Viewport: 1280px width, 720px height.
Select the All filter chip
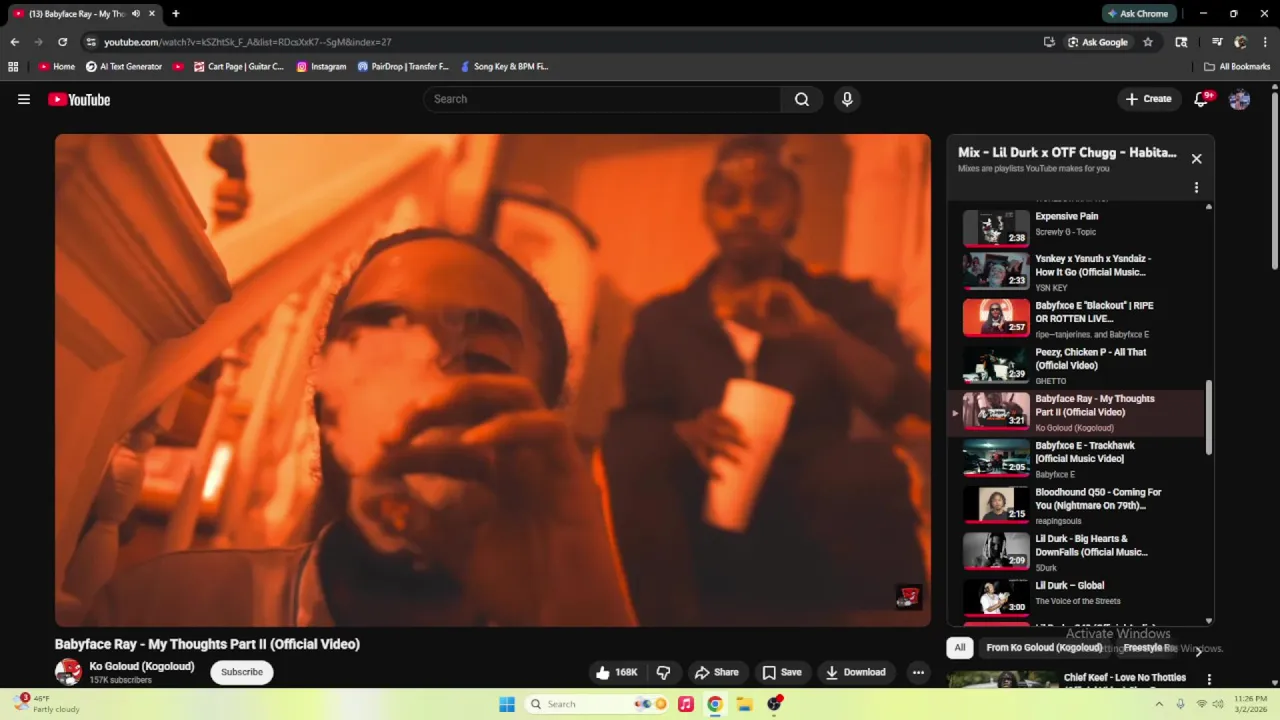click(960, 648)
